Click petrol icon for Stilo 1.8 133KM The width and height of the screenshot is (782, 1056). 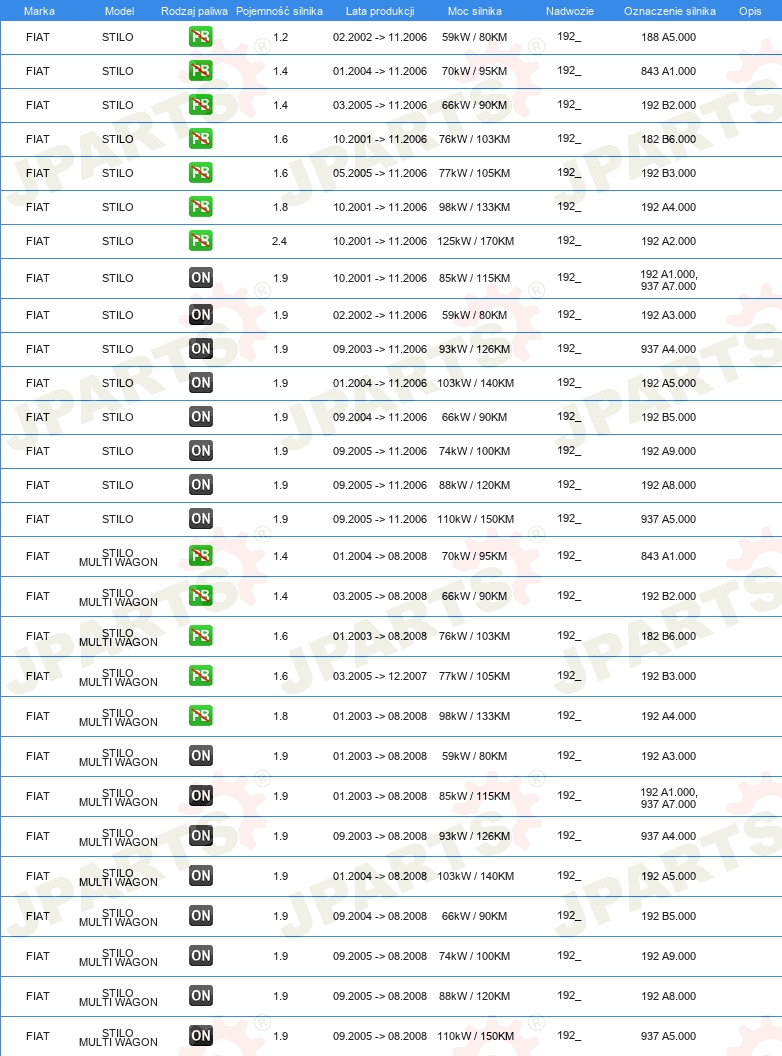pos(201,207)
